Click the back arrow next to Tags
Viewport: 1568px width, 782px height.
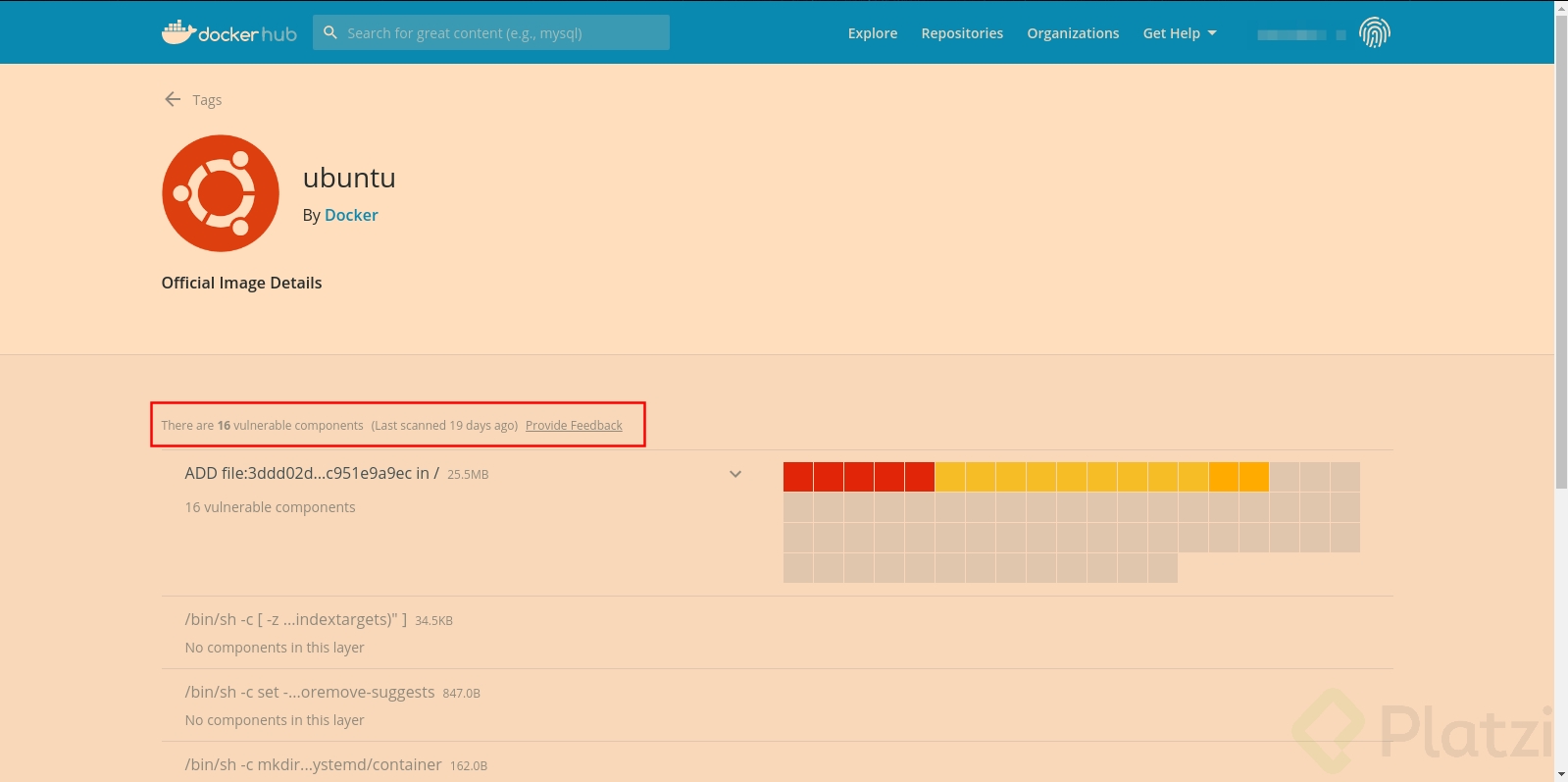point(173,99)
